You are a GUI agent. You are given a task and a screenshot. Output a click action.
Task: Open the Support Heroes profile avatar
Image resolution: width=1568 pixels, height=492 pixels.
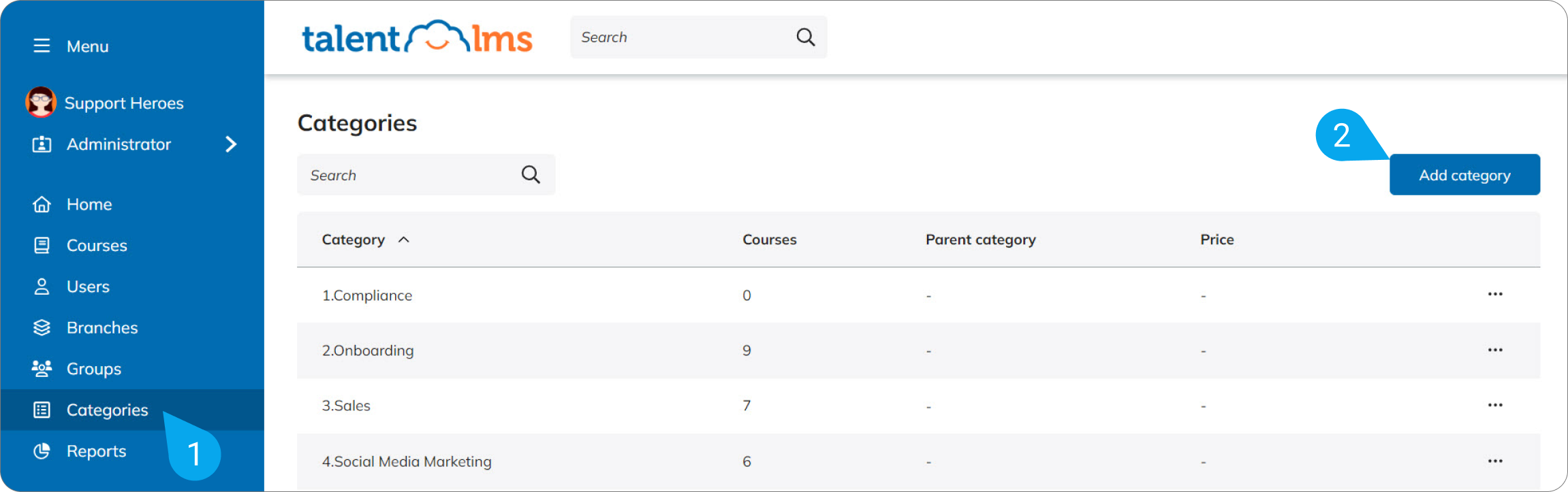pyautogui.click(x=41, y=102)
